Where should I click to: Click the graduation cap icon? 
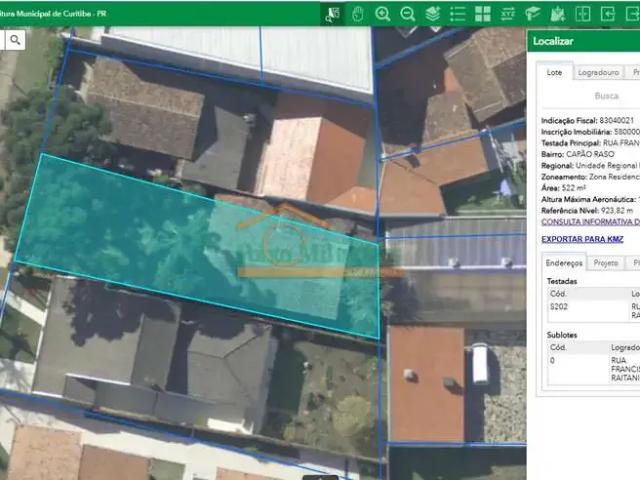point(533,14)
